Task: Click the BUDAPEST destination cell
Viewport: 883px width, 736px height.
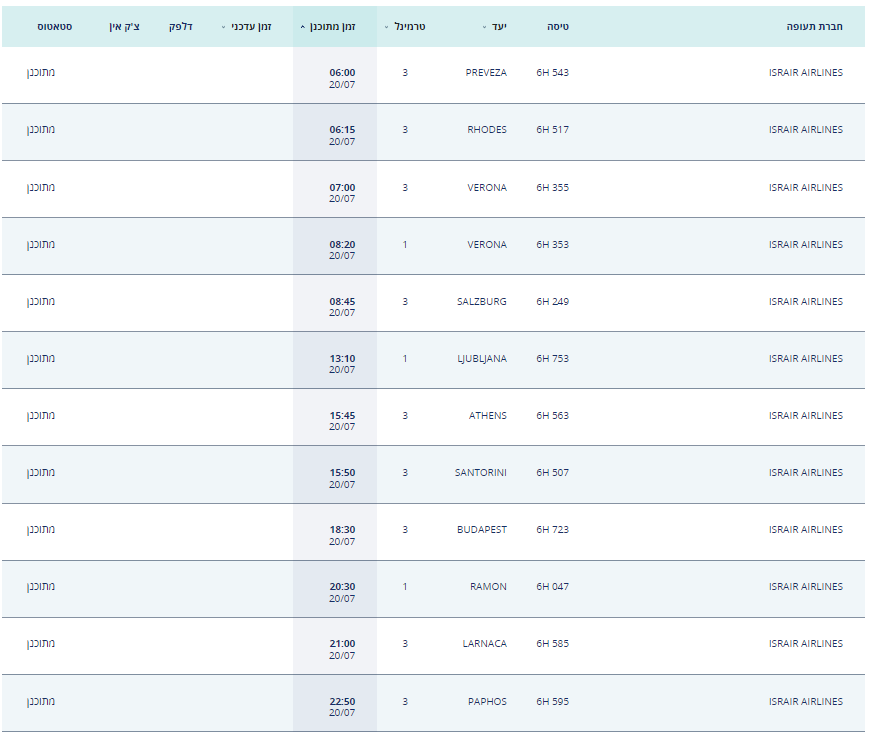Action: coord(482,530)
